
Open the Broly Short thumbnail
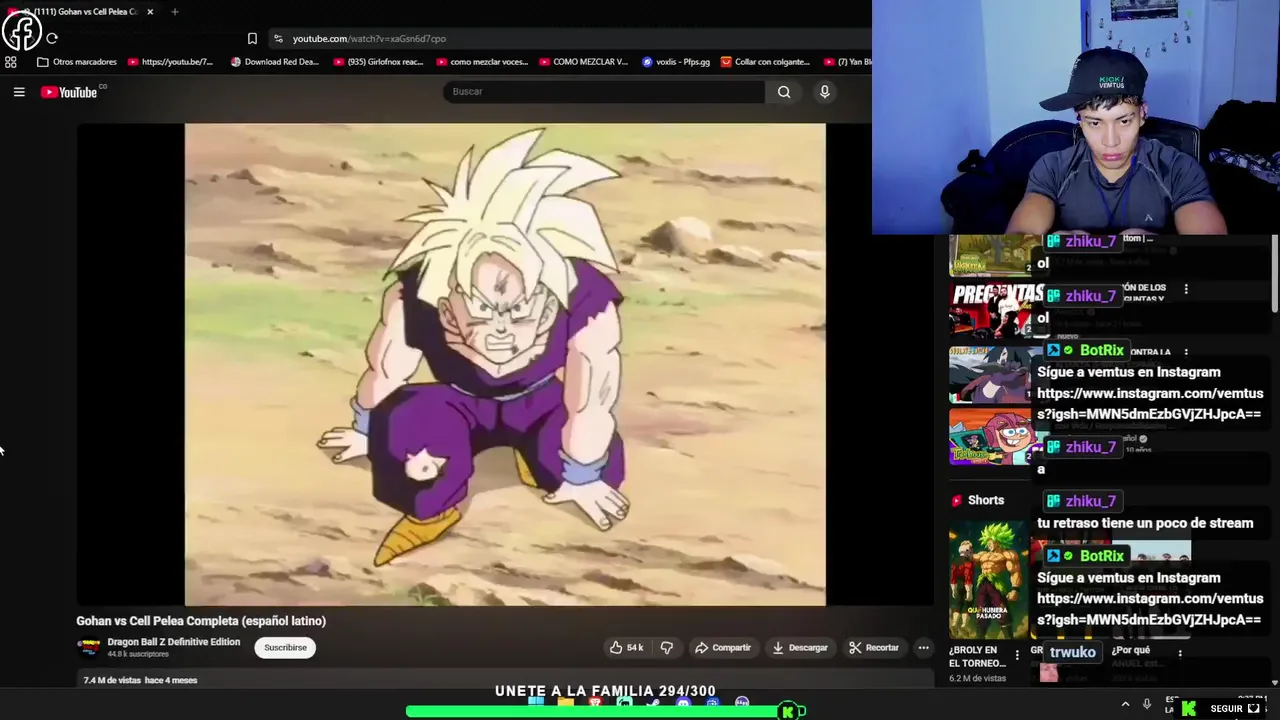pos(988,579)
